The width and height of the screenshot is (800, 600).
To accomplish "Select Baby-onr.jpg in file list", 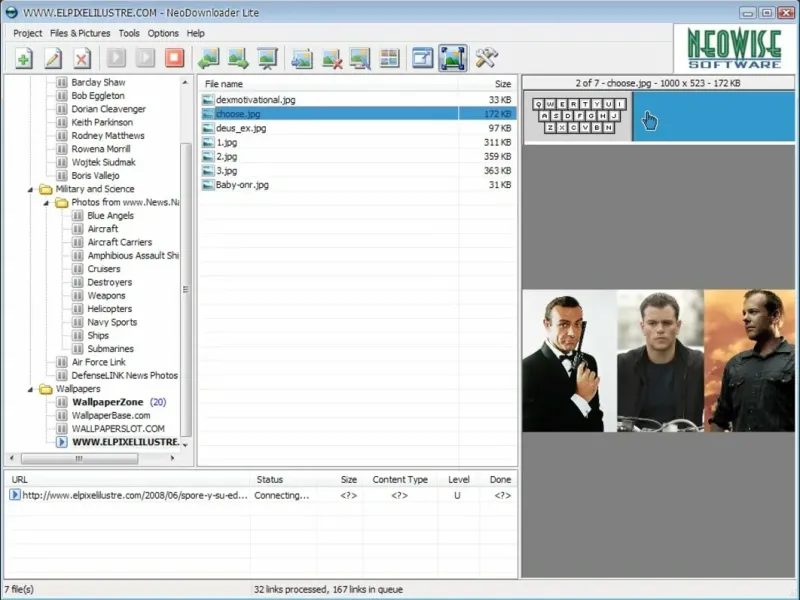I will [x=242, y=185].
